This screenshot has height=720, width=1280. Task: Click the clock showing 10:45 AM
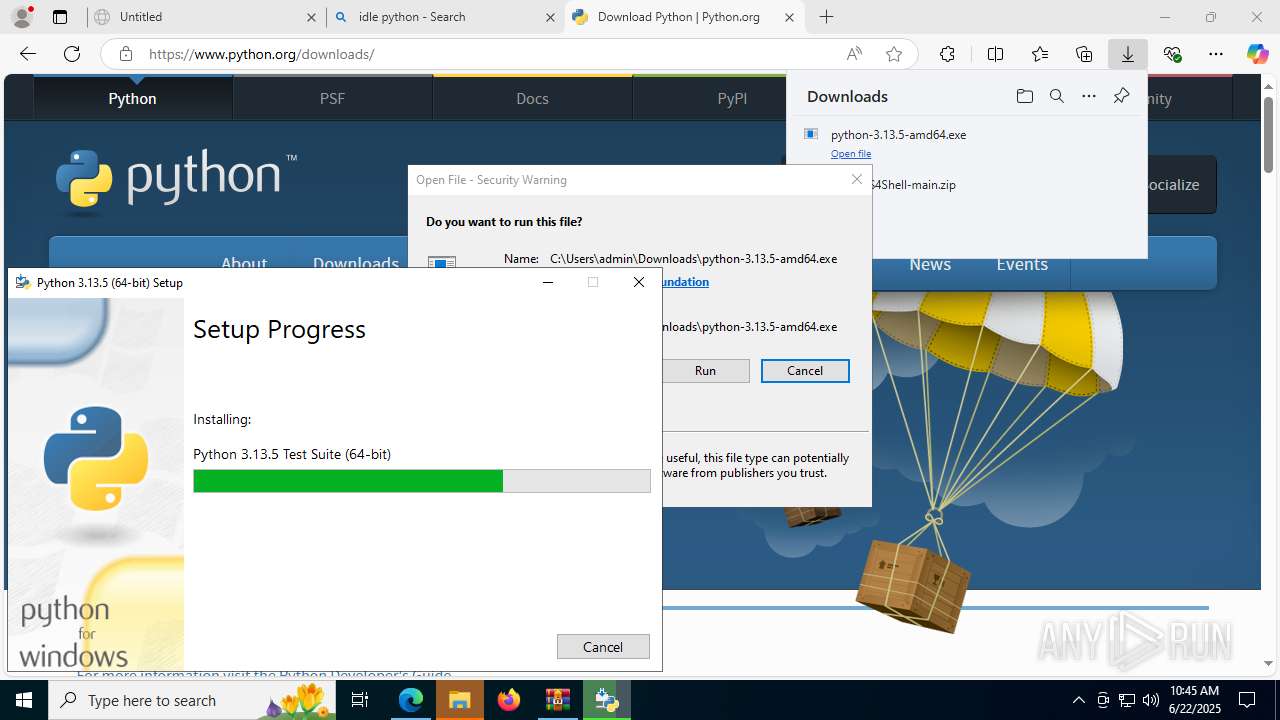(1195, 699)
